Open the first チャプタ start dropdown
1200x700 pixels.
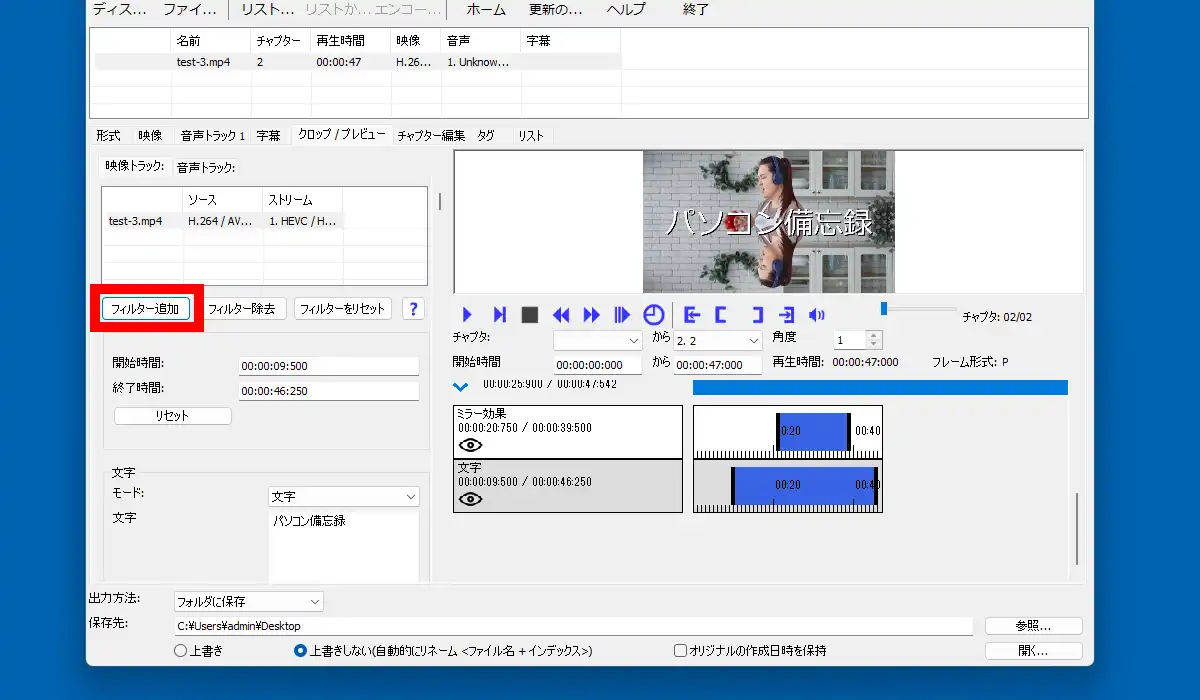coord(598,341)
